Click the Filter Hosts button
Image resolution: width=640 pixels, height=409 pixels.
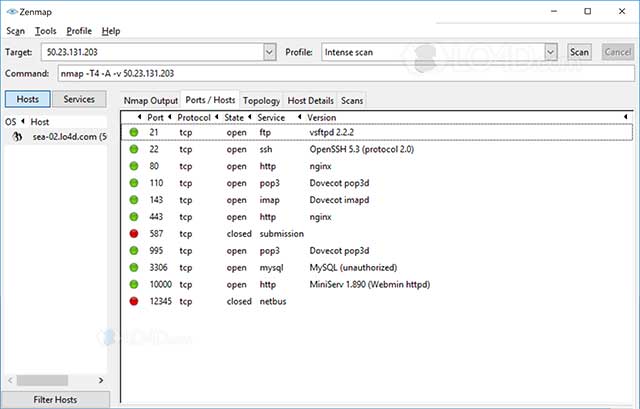click(x=57, y=399)
